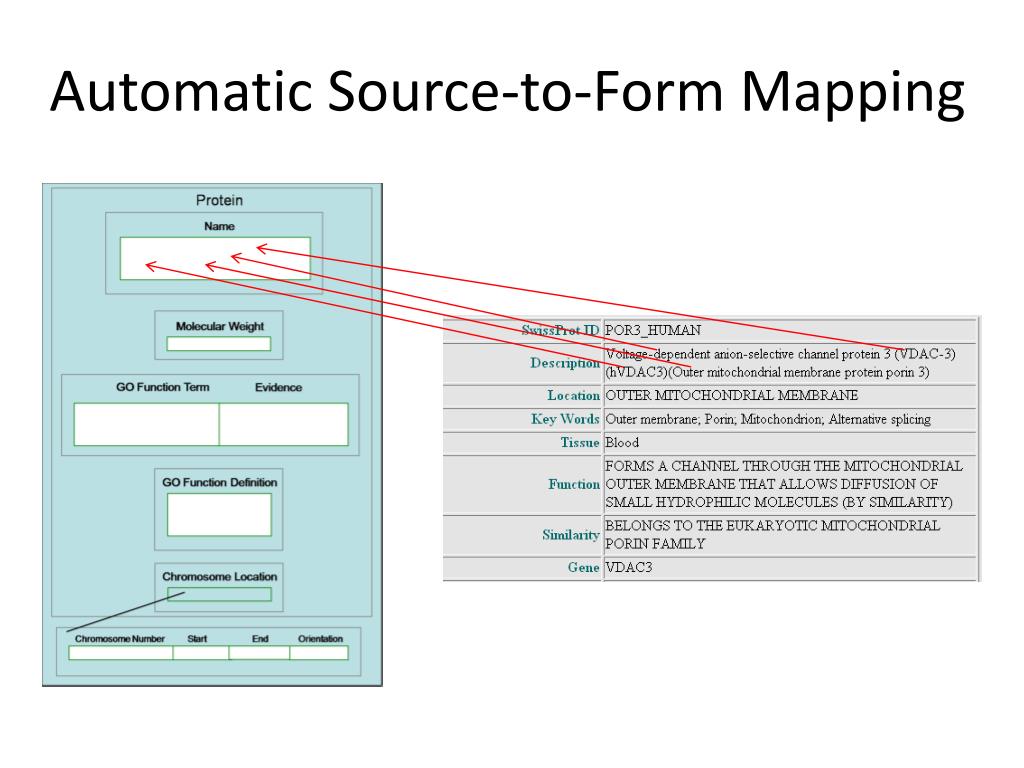Click the 'Molecular Weight' label
Screen dimensions: 1024x768
(220, 326)
